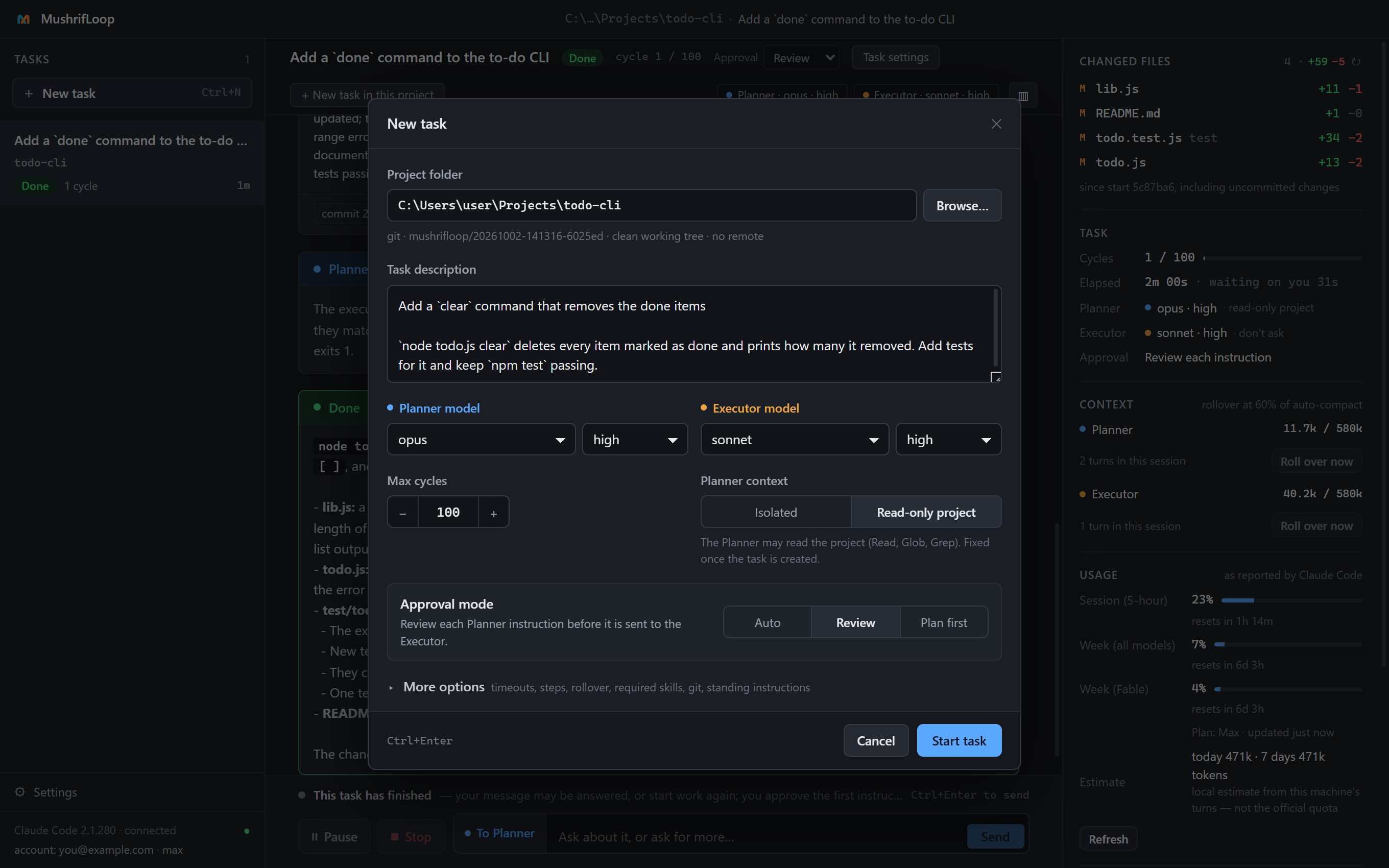Viewport: 1389px width, 868px height.
Task: Open todo.test.js in Changed Files
Action: tap(1220, 138)
